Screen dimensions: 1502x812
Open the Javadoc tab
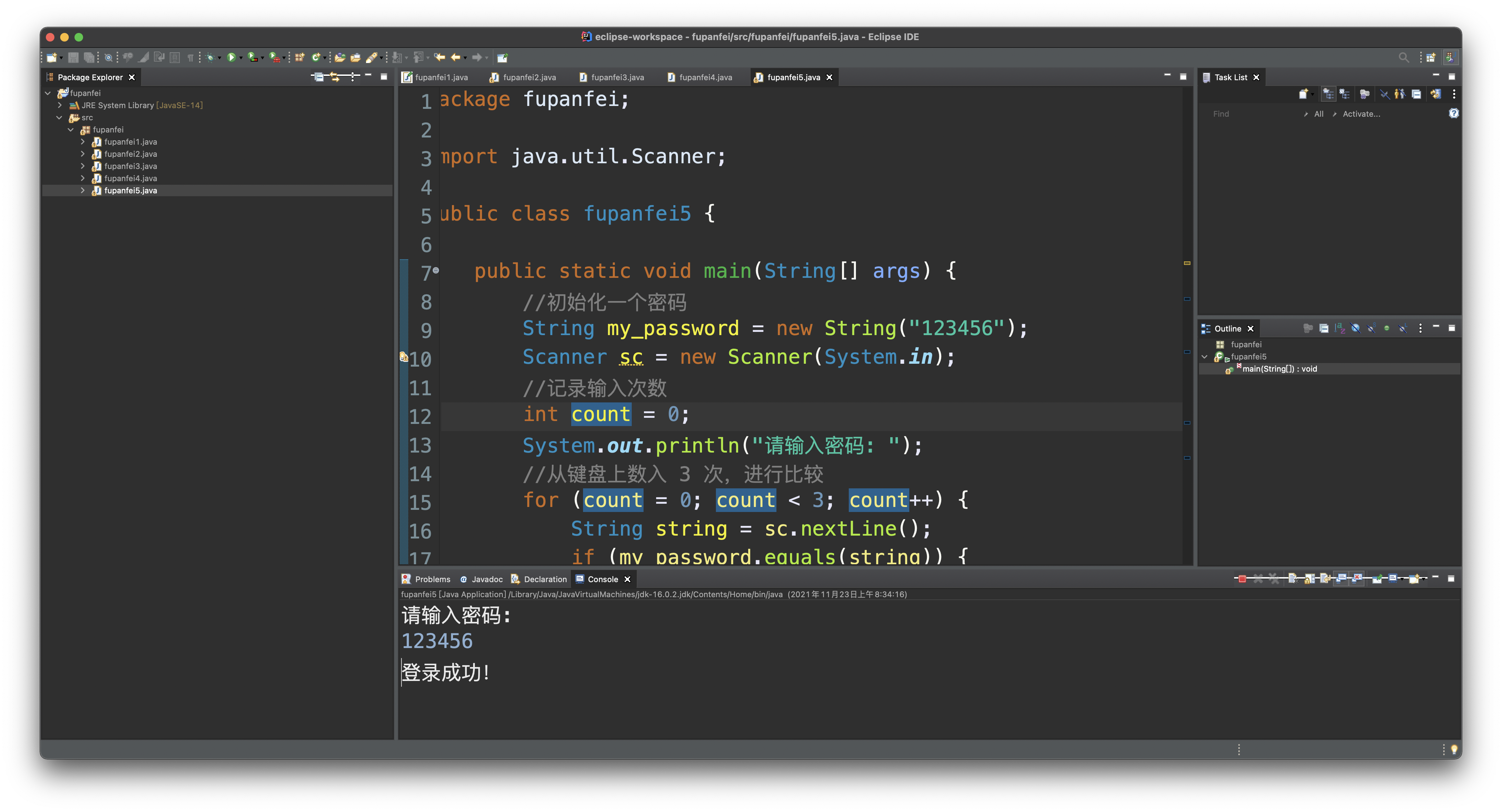click(x=482, y=579)
